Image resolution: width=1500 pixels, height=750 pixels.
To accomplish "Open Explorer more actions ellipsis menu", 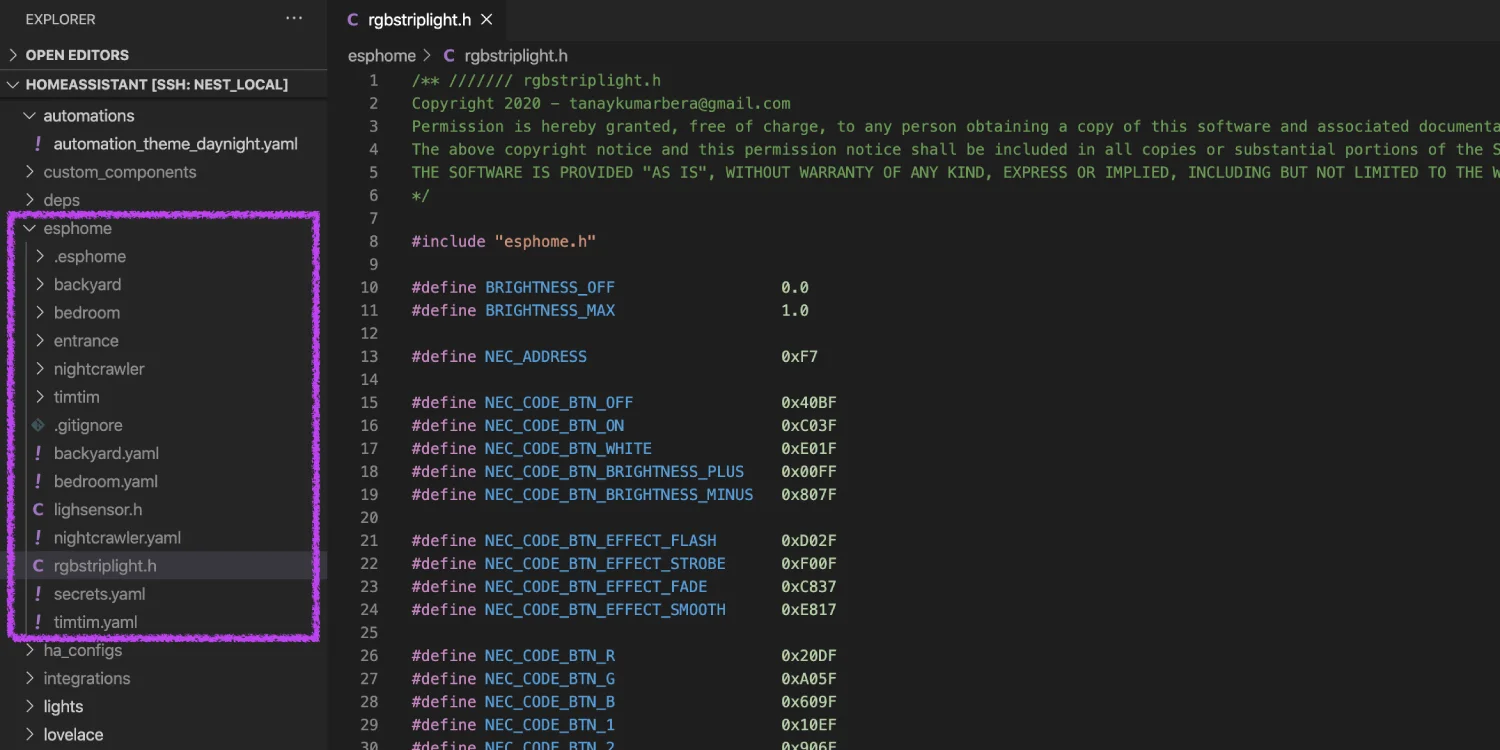I will coord(294,19).
